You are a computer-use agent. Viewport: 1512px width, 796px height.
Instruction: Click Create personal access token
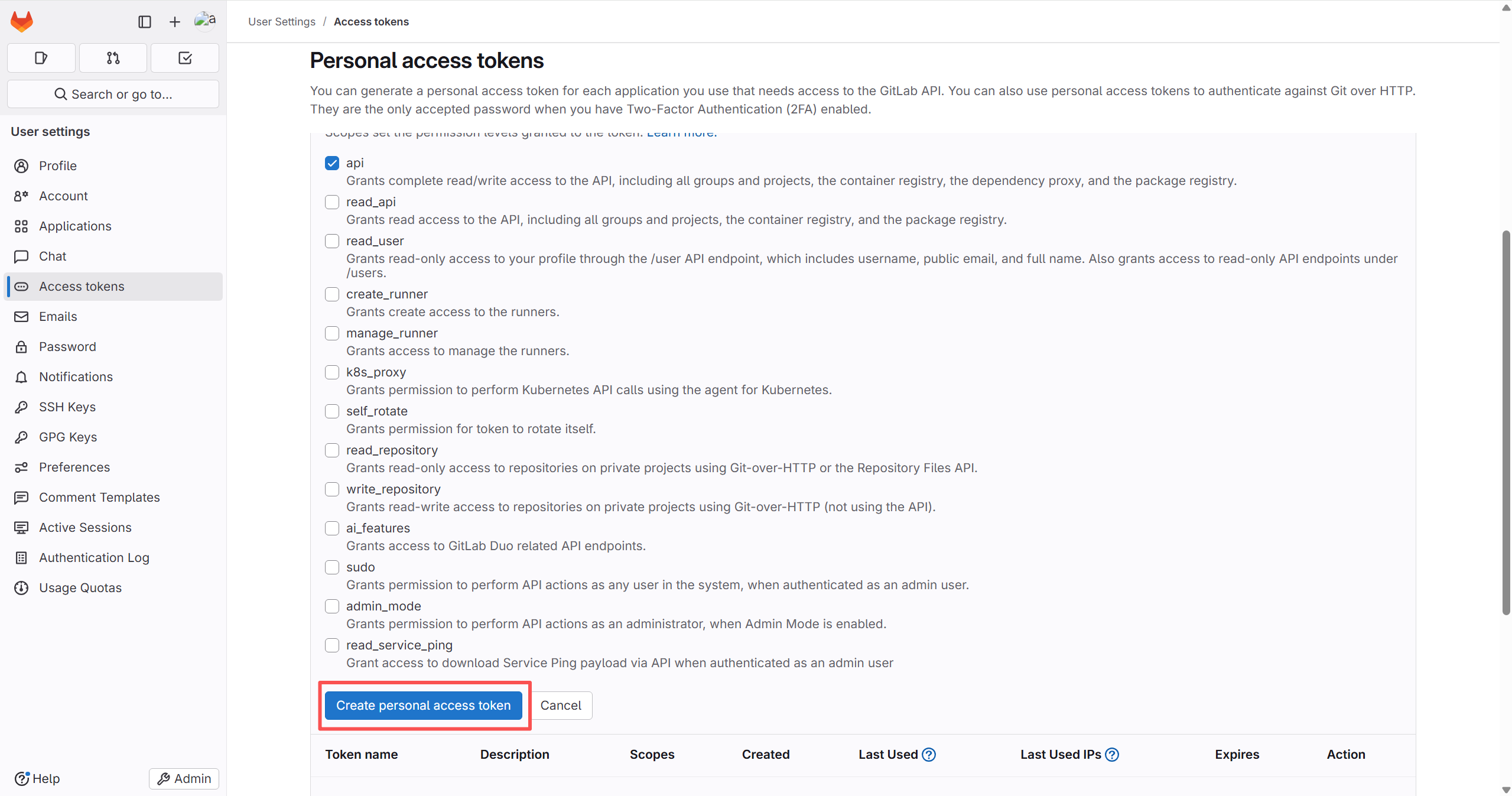click(424, 706)
